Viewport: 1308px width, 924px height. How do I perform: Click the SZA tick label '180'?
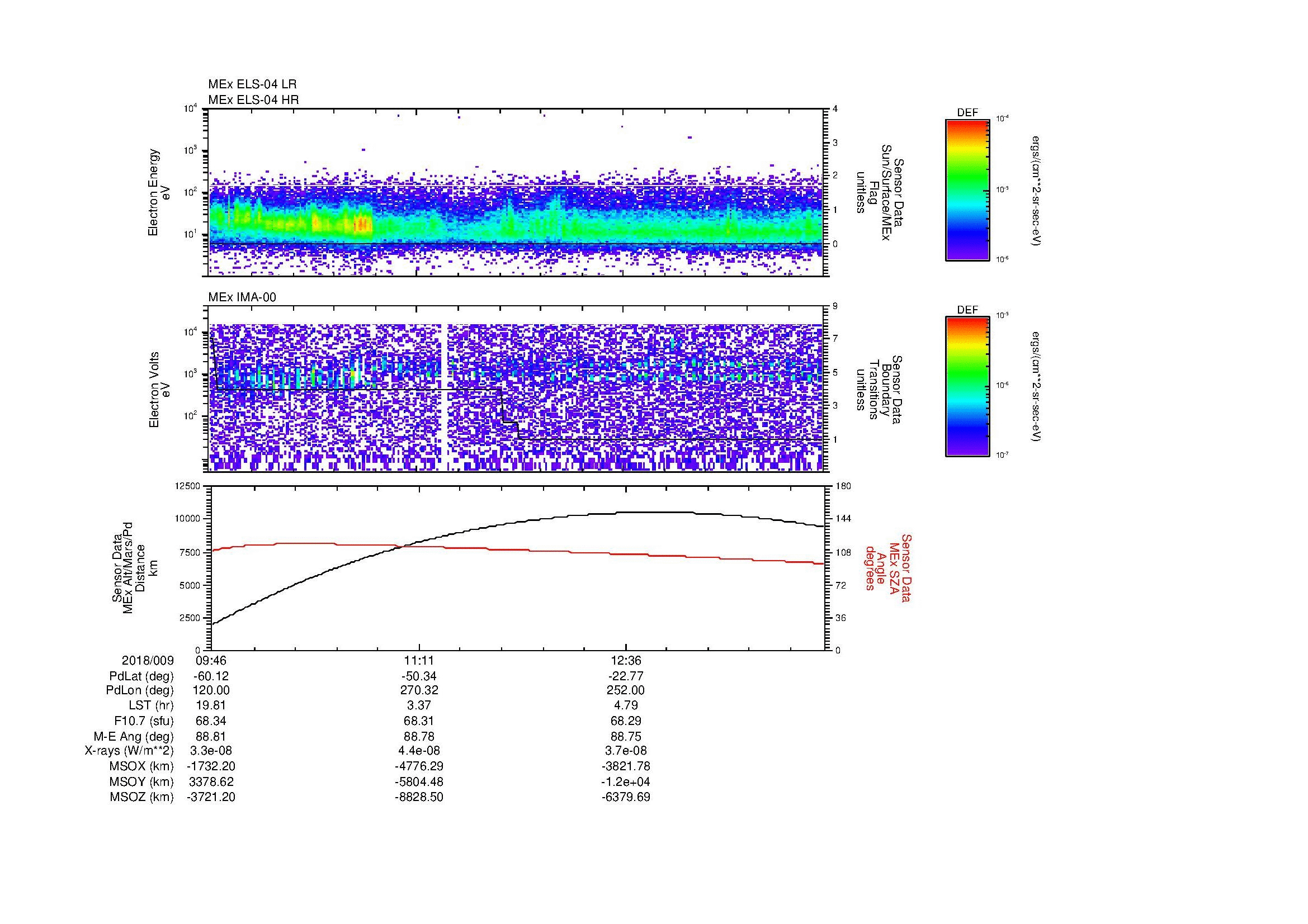pyautogui.click(x=842, y=486)
